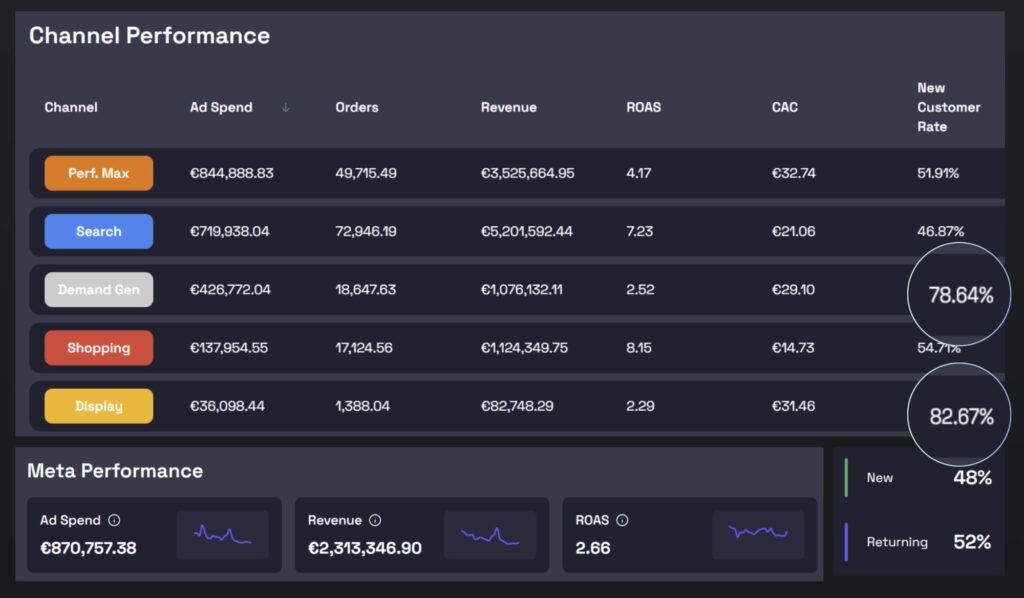Click Display revenue €82,748.29
This screenshot has width=1024, height=598.
(517, 405)
